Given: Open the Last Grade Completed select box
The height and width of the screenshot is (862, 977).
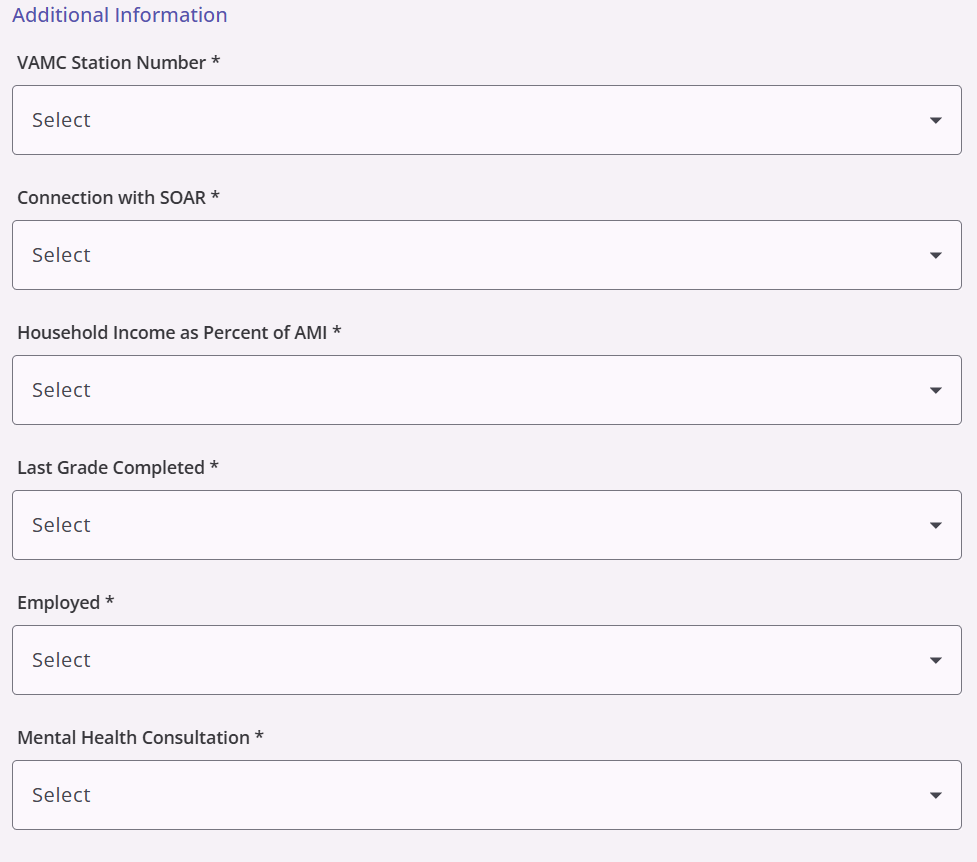Looking at the screenshot, I should click(x=487, y=525).
